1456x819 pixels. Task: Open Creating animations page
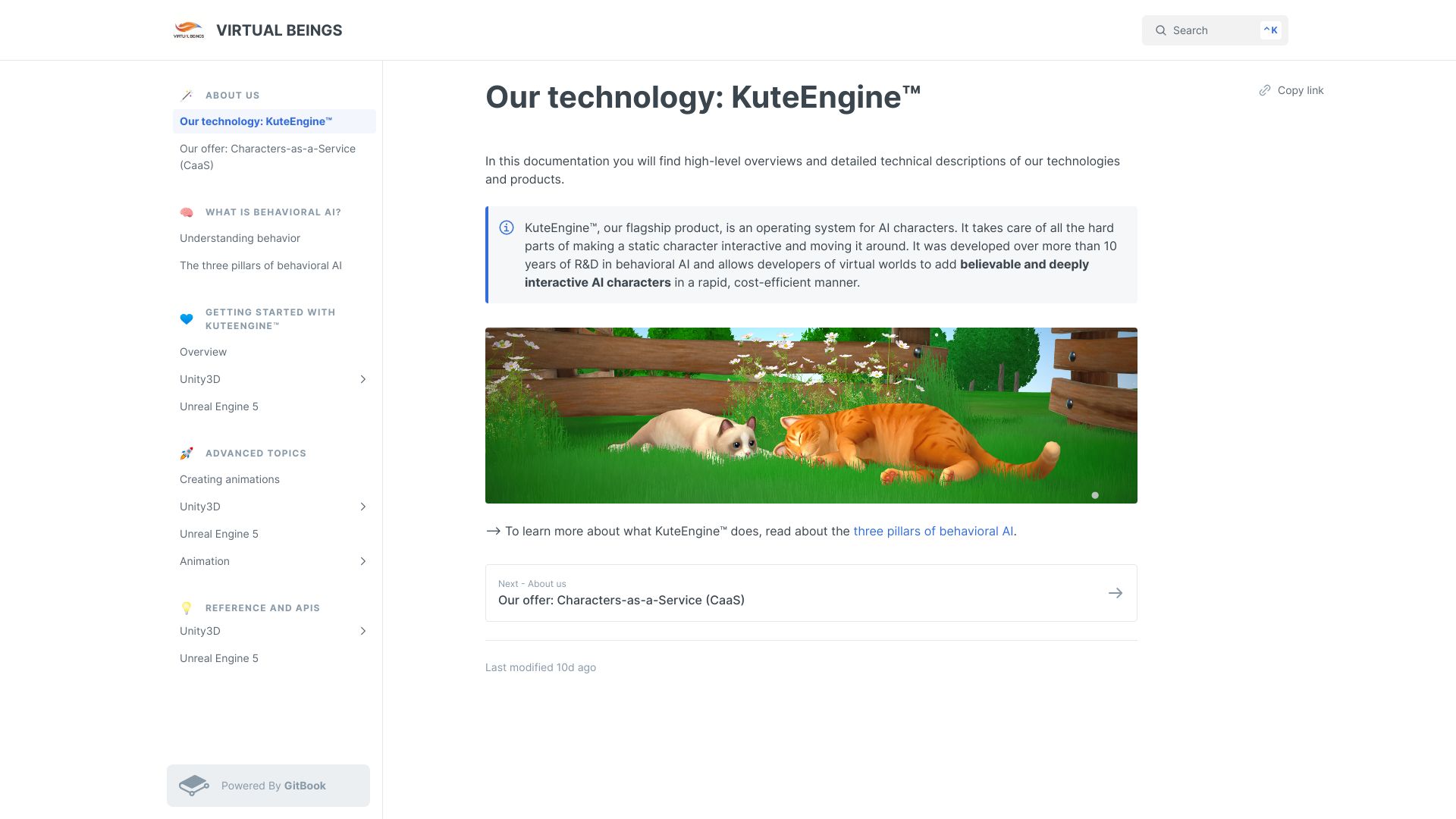pos(275,479)
